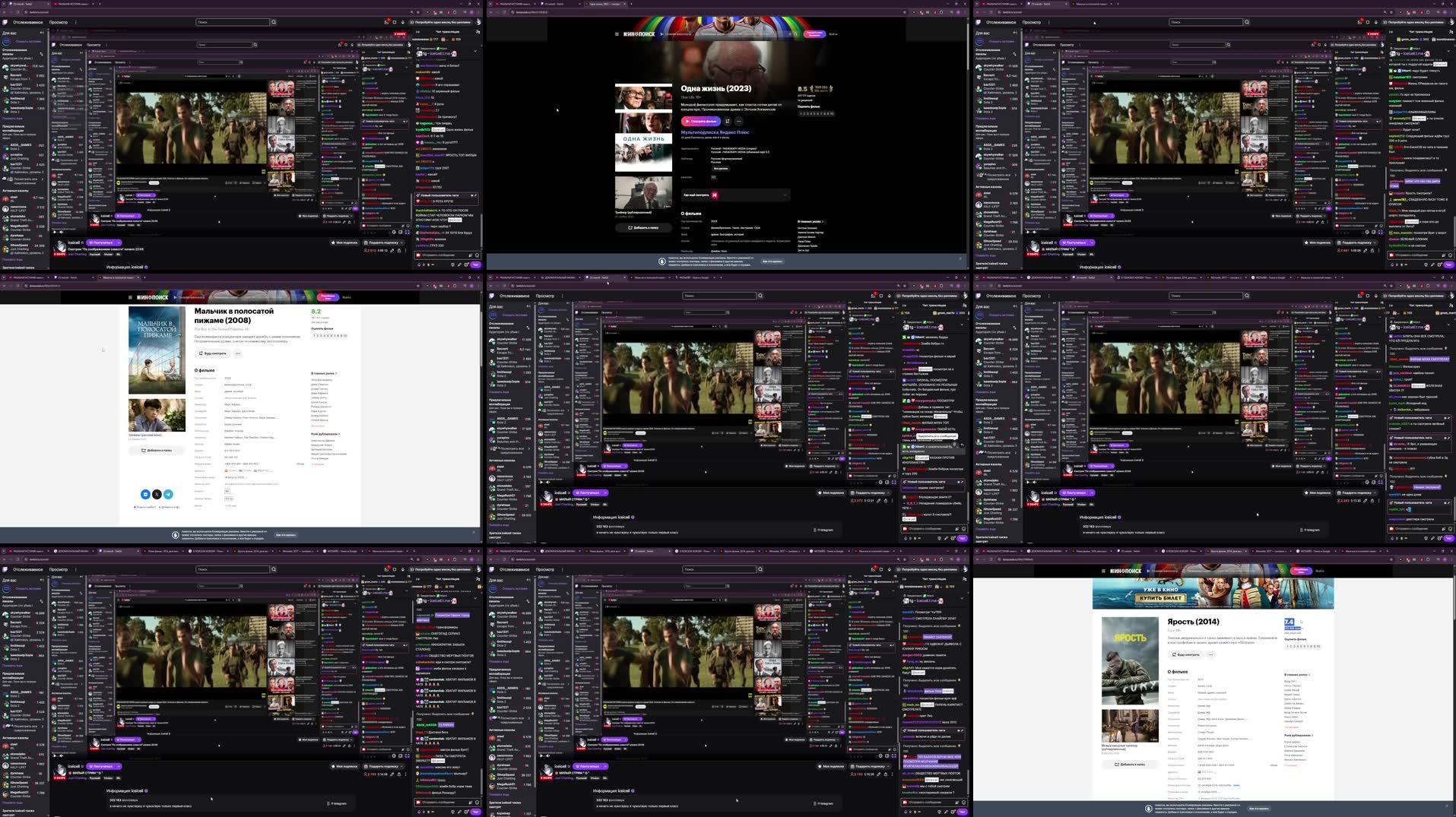This screenshot has height=817, width=1456.
Task: Click Кинопоиск logo on Одна жизнь page
Action: tap(639, 34)
